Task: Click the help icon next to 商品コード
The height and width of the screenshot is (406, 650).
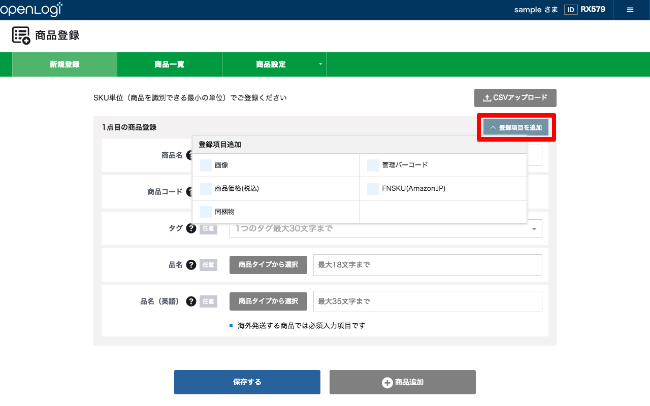Action: pos(189,192)
